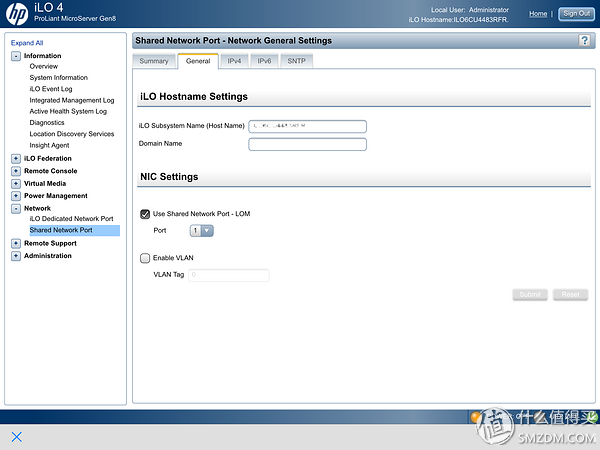This screenshot has height=450, width=600.
Task: Expand the Virtual Media section
Action: 16,183
